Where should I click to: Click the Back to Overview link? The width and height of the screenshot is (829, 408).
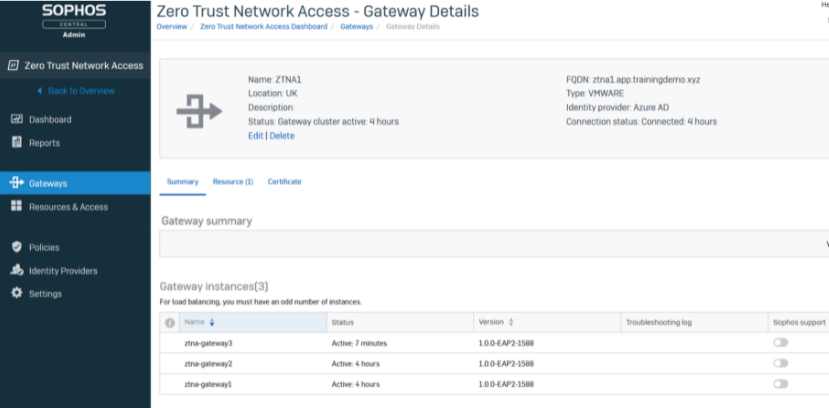(81, 91)
